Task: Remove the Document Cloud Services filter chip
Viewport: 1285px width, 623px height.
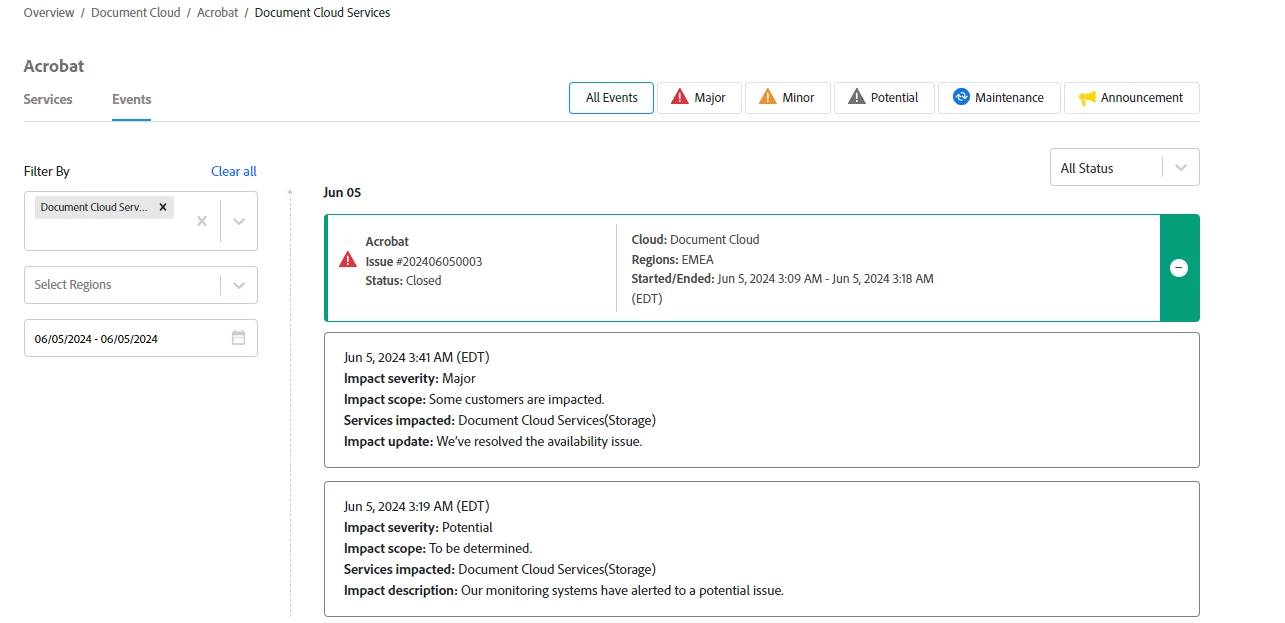Action: coord(163,207)
